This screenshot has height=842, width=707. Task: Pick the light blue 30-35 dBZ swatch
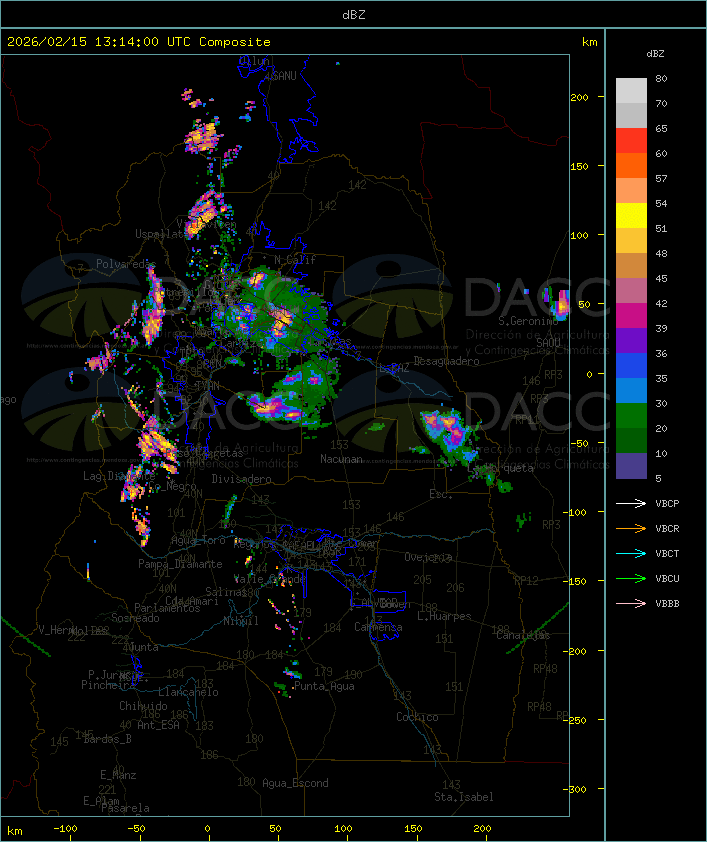click(x=631, y=390)
